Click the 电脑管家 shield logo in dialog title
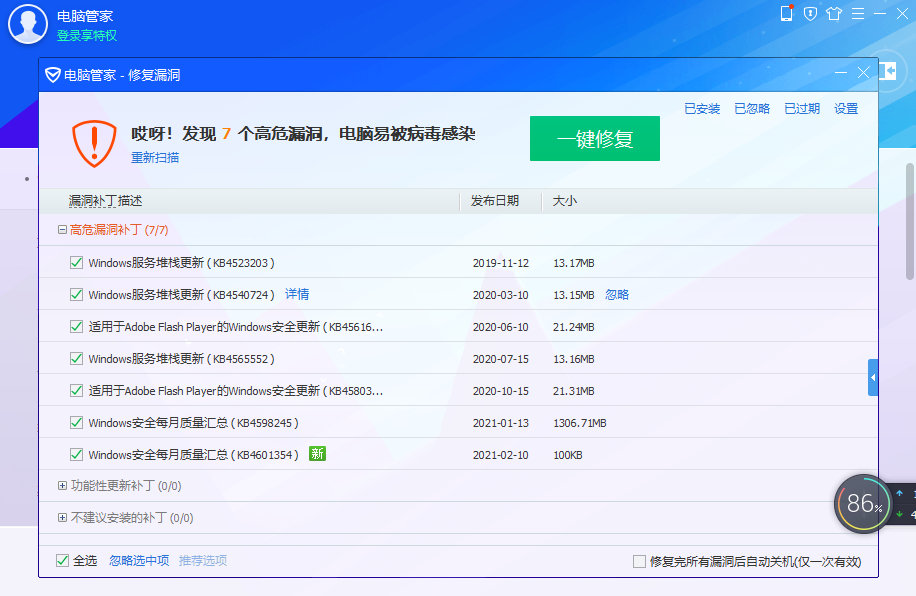 (53, 75)
